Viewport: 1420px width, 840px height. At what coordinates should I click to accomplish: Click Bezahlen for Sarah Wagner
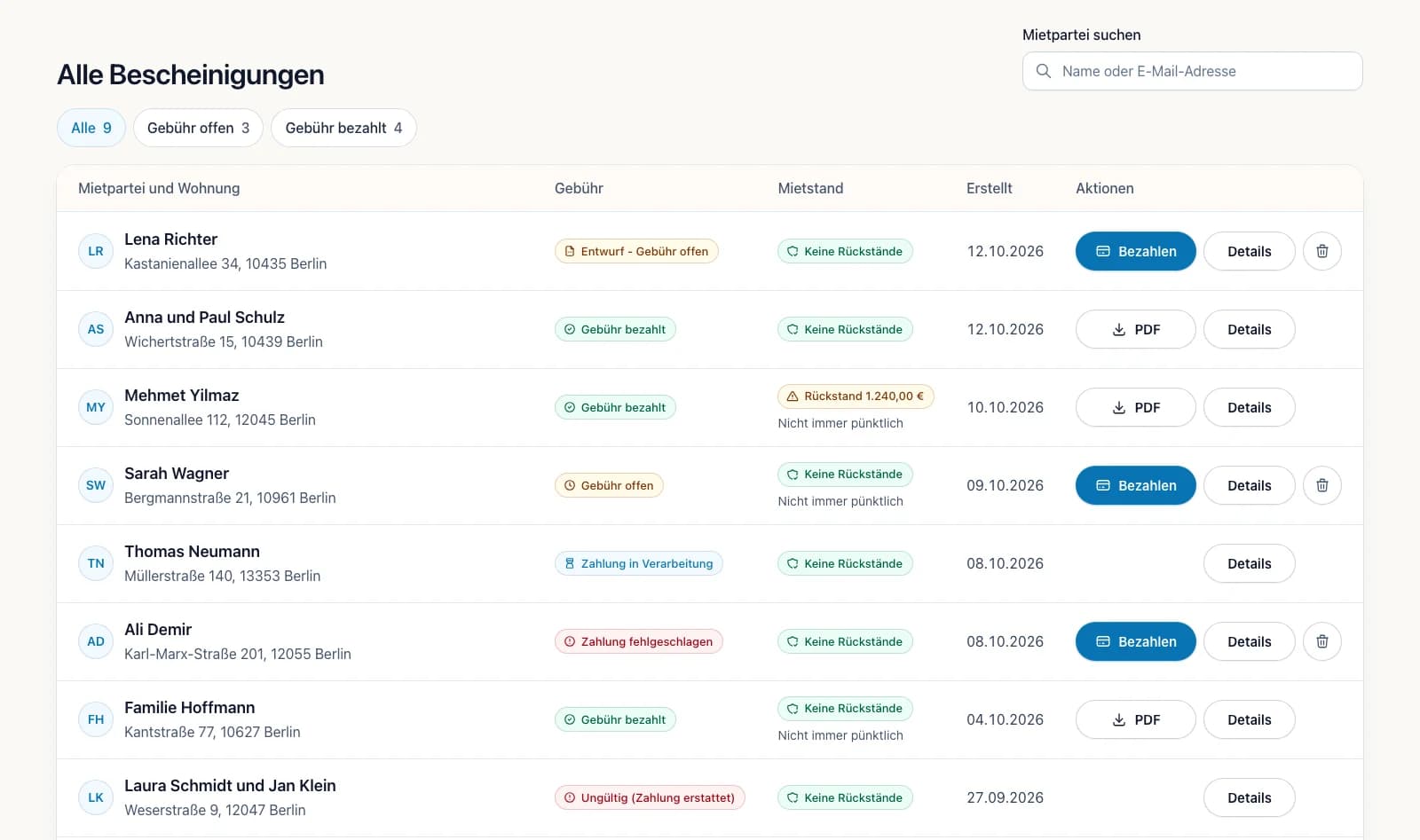[1135, 485]
